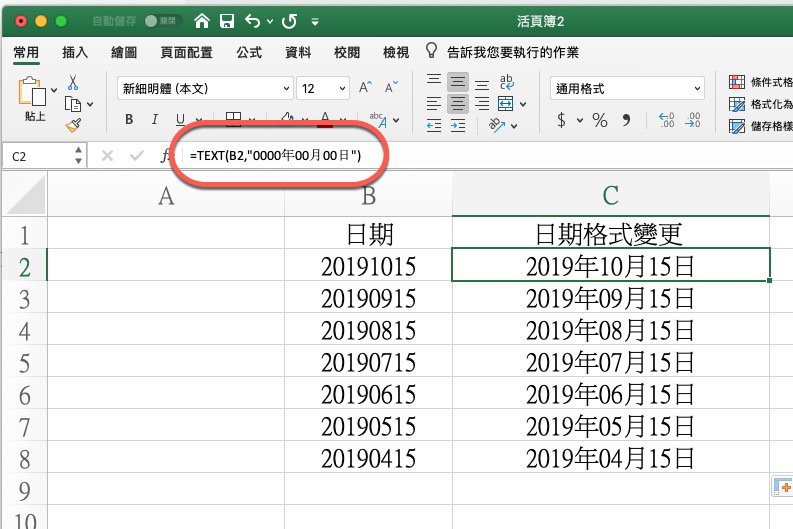Toggle italic formatting
793x529 pixels.
155,119
